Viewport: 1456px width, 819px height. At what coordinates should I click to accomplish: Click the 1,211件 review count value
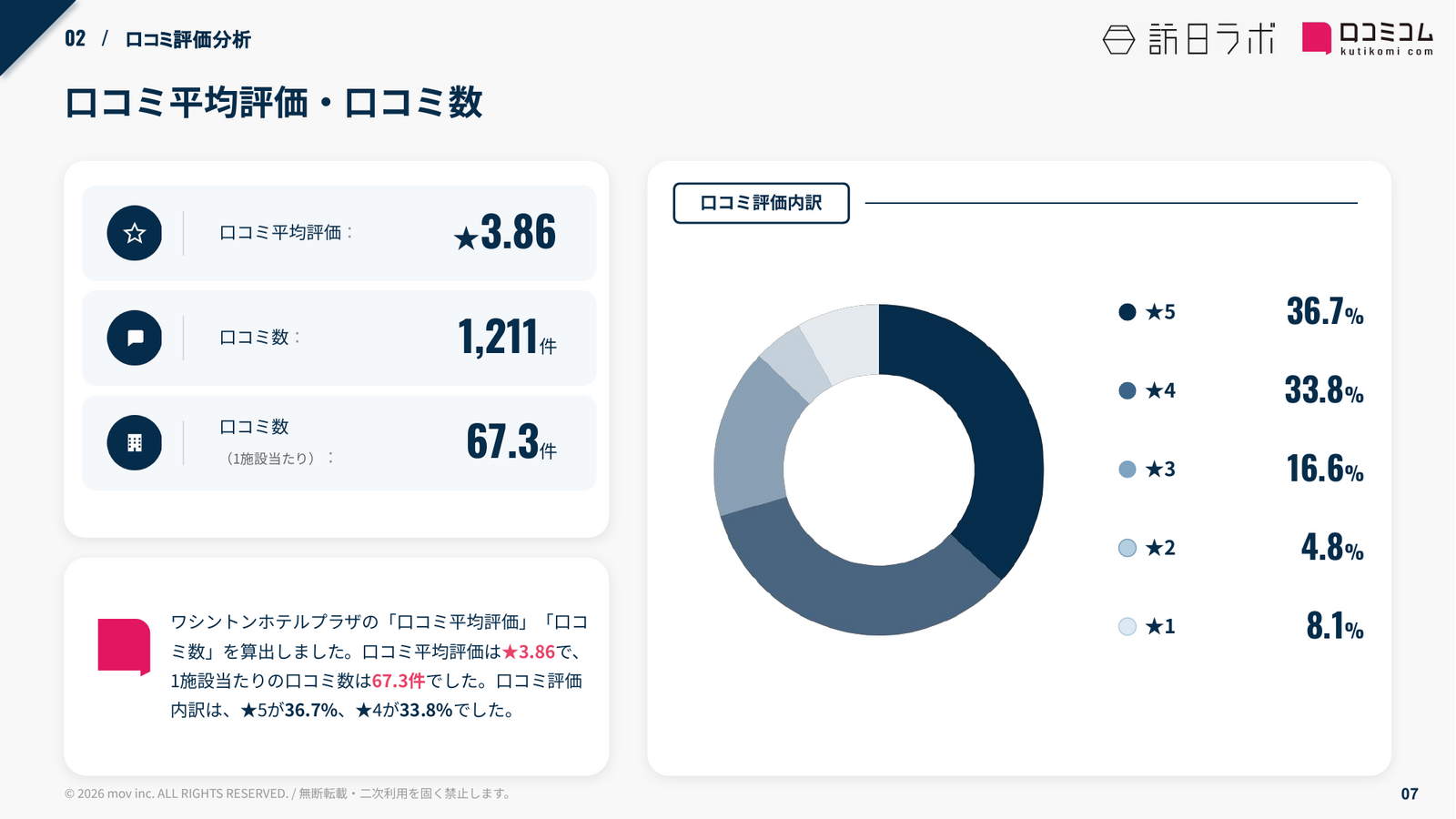pos(507,338)
